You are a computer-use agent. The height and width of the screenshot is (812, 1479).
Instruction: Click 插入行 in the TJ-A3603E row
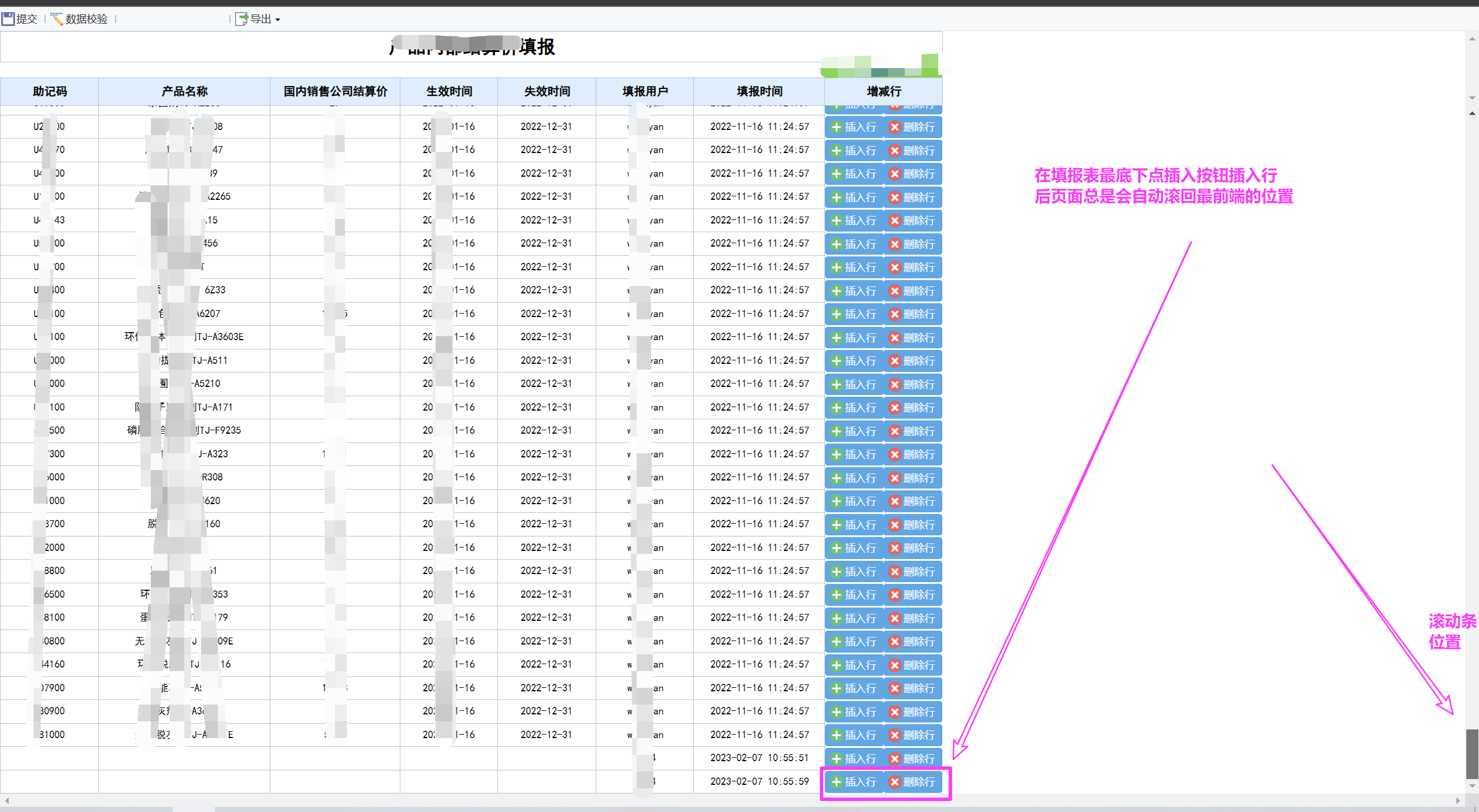854,338
